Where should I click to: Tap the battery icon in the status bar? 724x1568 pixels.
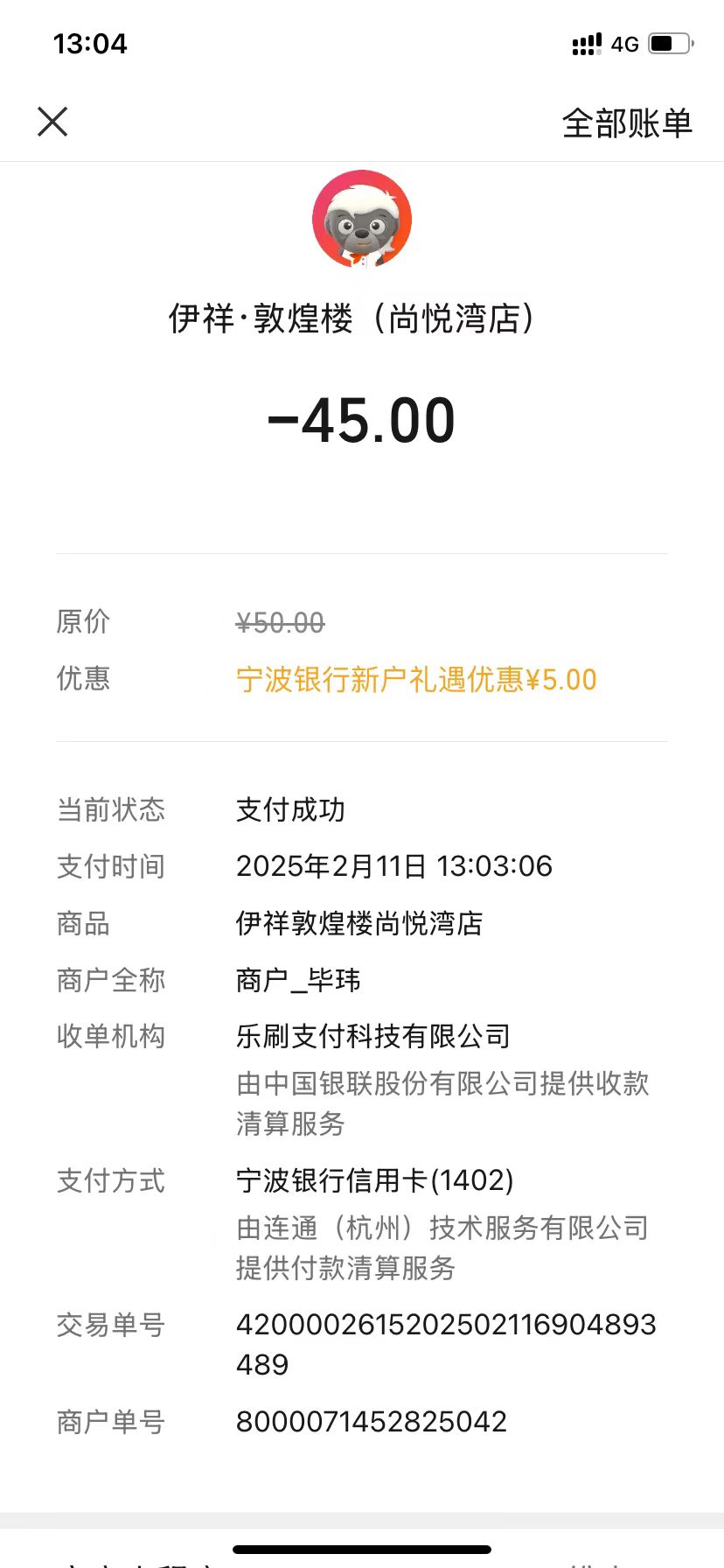click(x=671, y=43)
